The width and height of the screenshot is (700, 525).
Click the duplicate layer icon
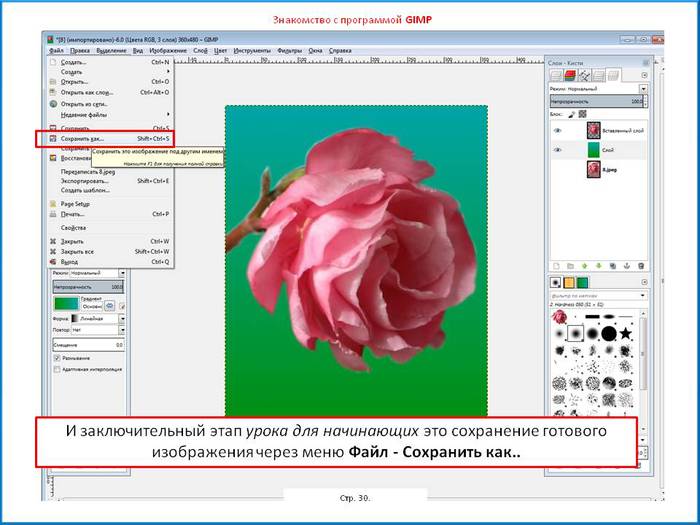tap(613, 266)
